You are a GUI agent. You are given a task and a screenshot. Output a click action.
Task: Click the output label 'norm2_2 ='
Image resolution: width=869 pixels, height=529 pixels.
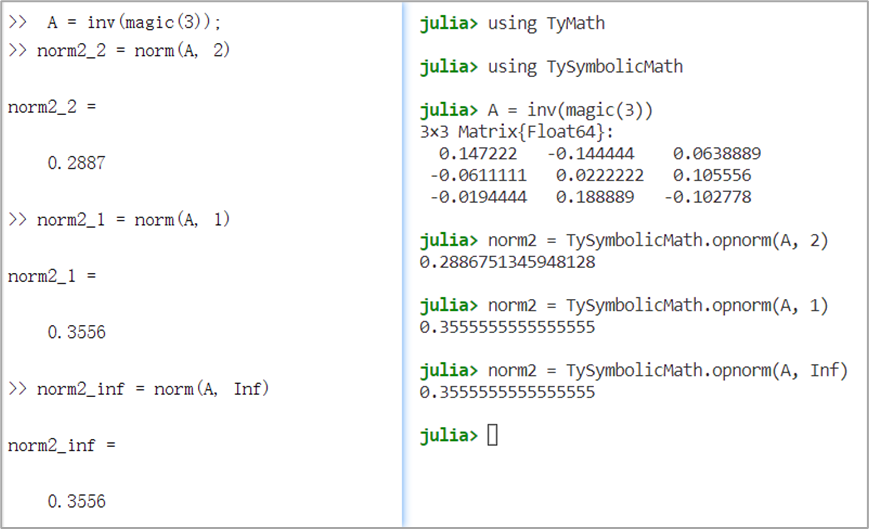coord(52,107)
